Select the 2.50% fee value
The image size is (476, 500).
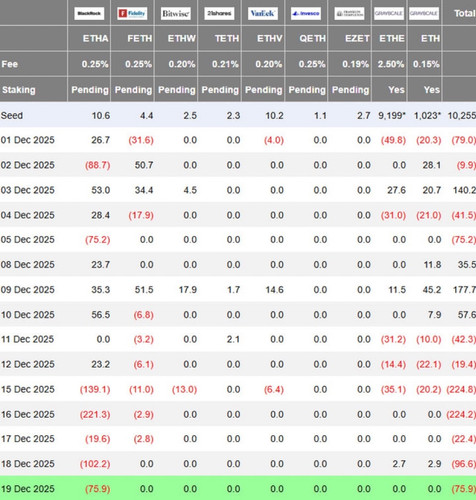pos(391,64)
